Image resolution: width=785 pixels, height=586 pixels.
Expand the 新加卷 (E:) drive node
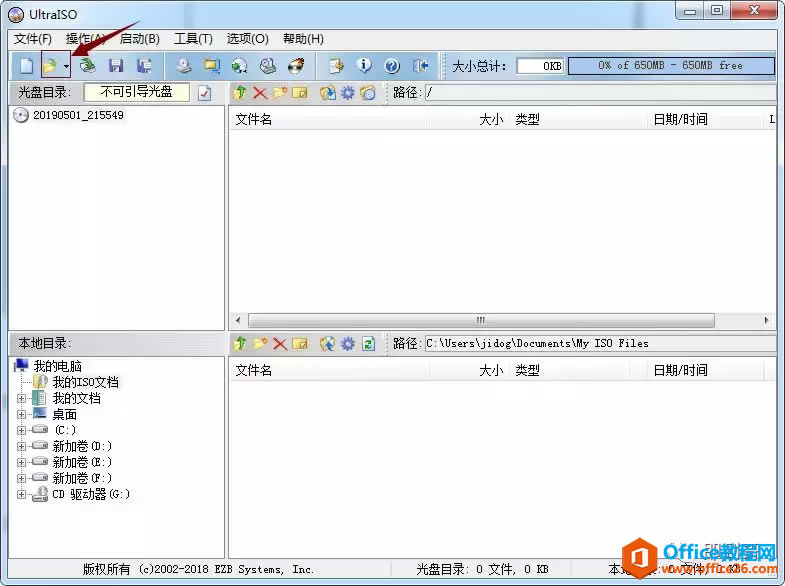(x=22, y=462)
